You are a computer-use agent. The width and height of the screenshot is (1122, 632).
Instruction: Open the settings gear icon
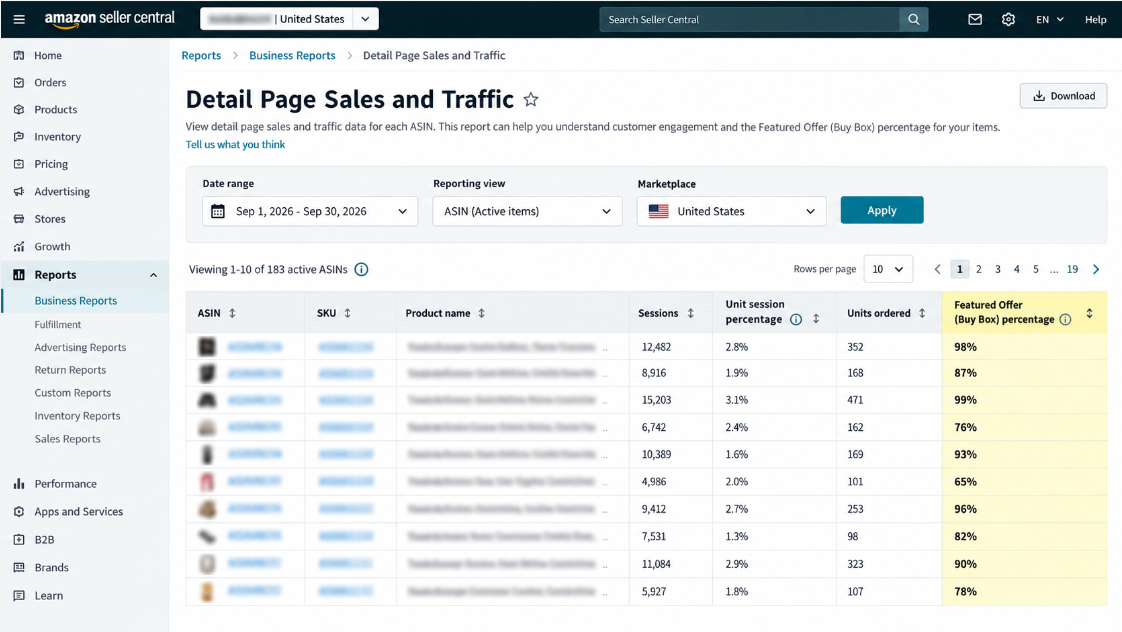point(1008,19)
